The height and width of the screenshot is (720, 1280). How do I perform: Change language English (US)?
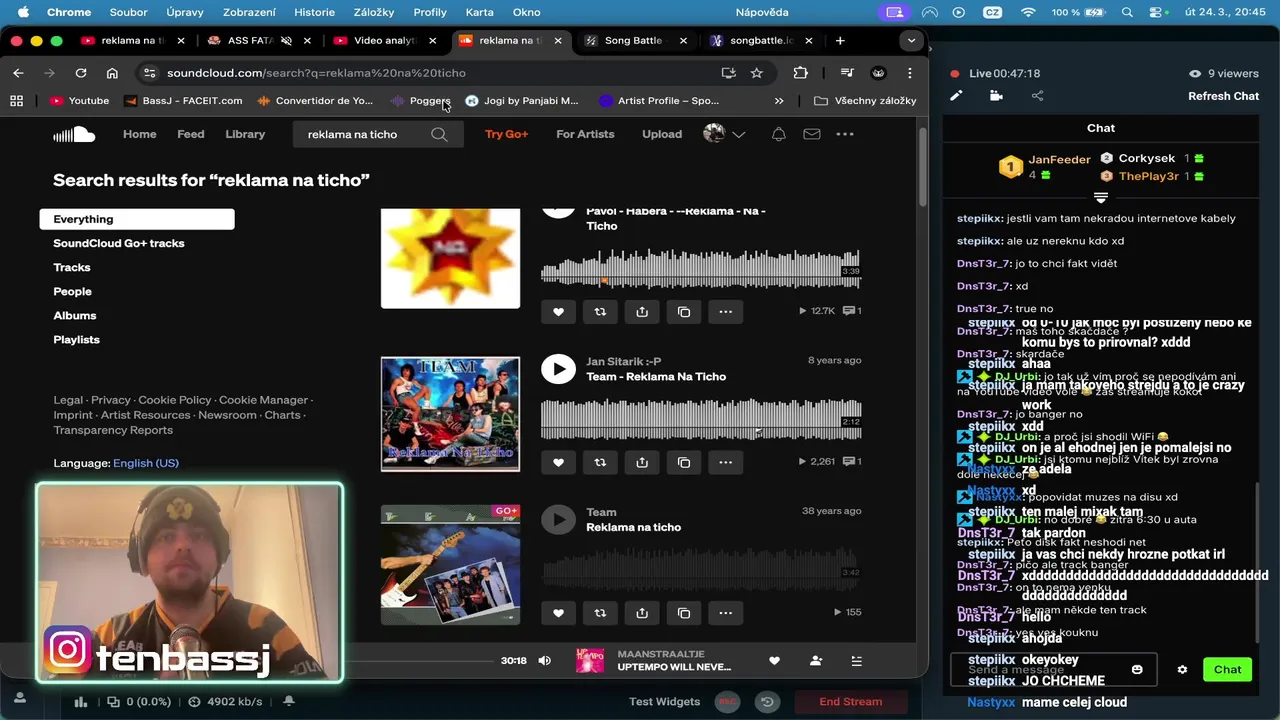pyautogui.click(x=146, y=463)
